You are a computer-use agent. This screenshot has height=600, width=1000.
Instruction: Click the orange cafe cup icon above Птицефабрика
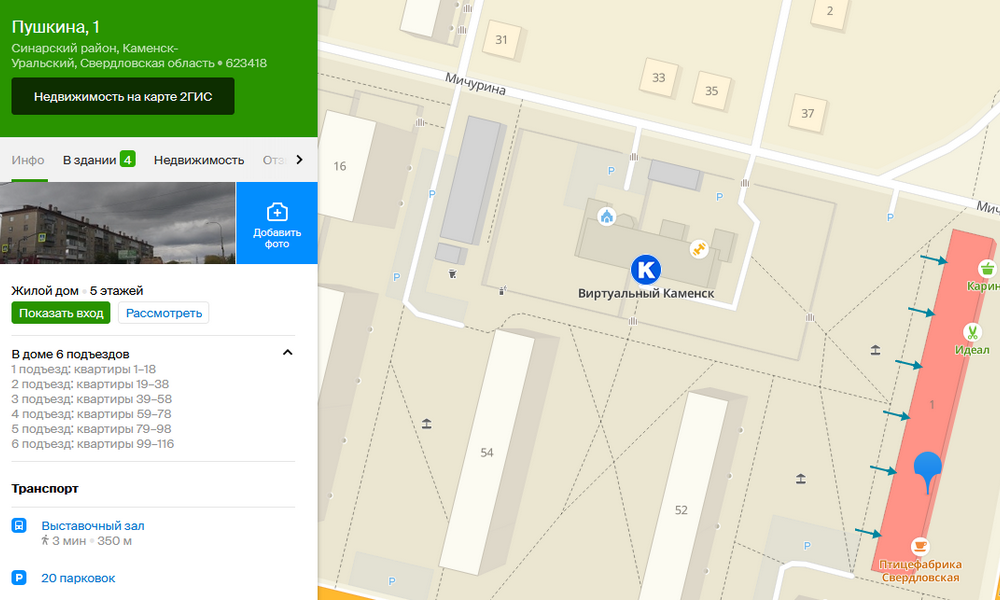click(x=919, y=546)
